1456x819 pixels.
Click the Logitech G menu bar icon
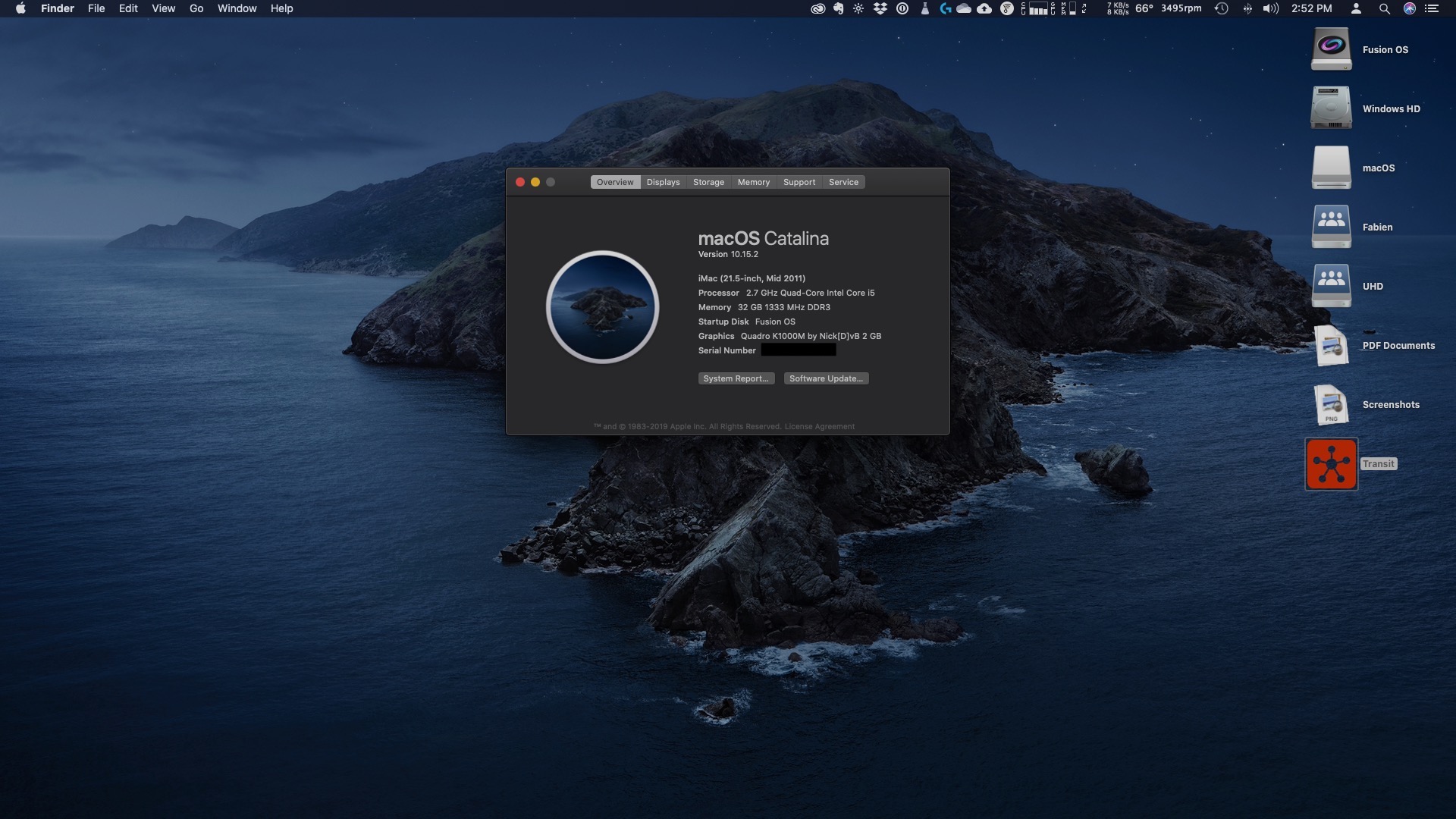[x=945, y=9]
